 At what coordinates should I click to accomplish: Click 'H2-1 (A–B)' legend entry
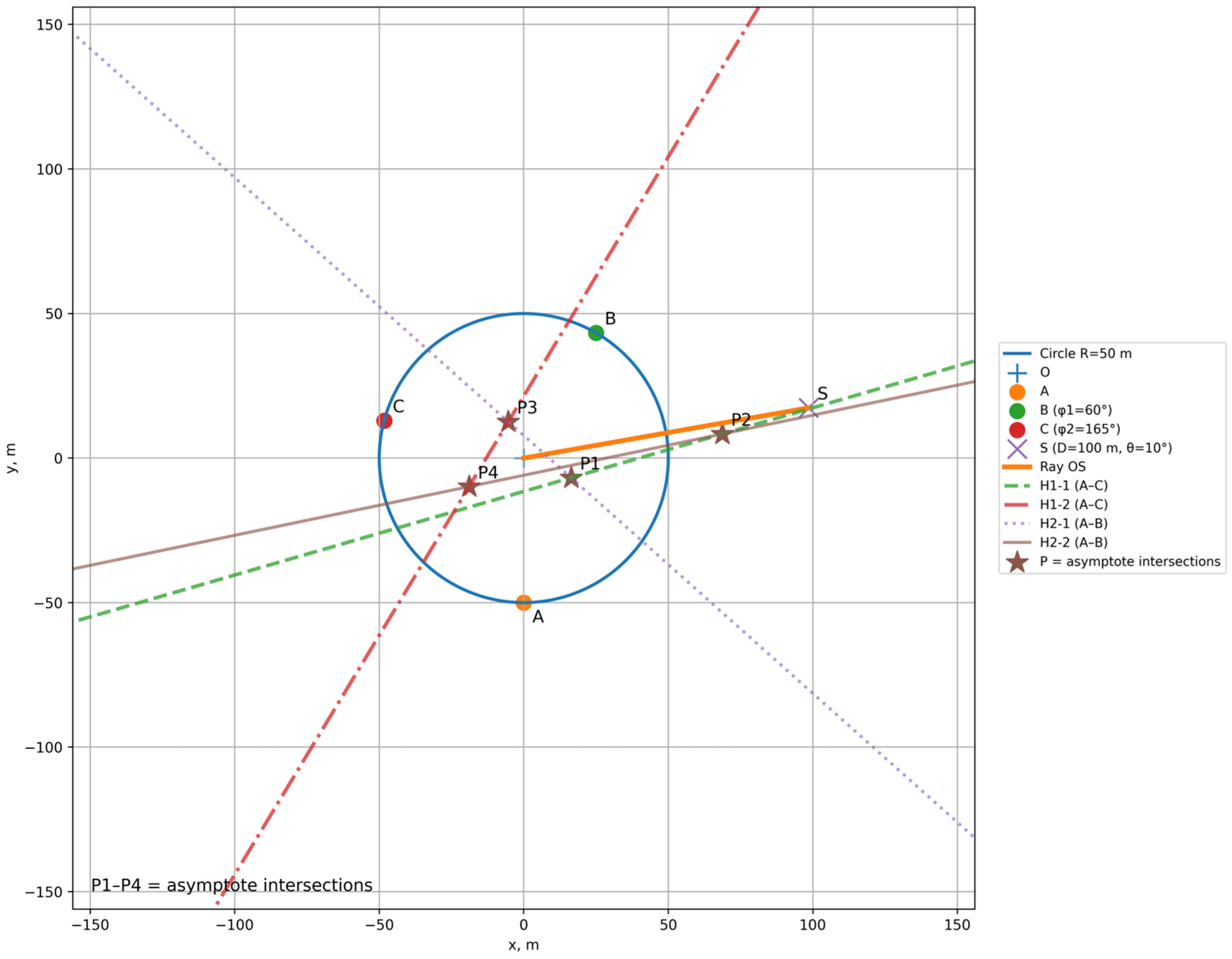click(x=1074, y=523)
